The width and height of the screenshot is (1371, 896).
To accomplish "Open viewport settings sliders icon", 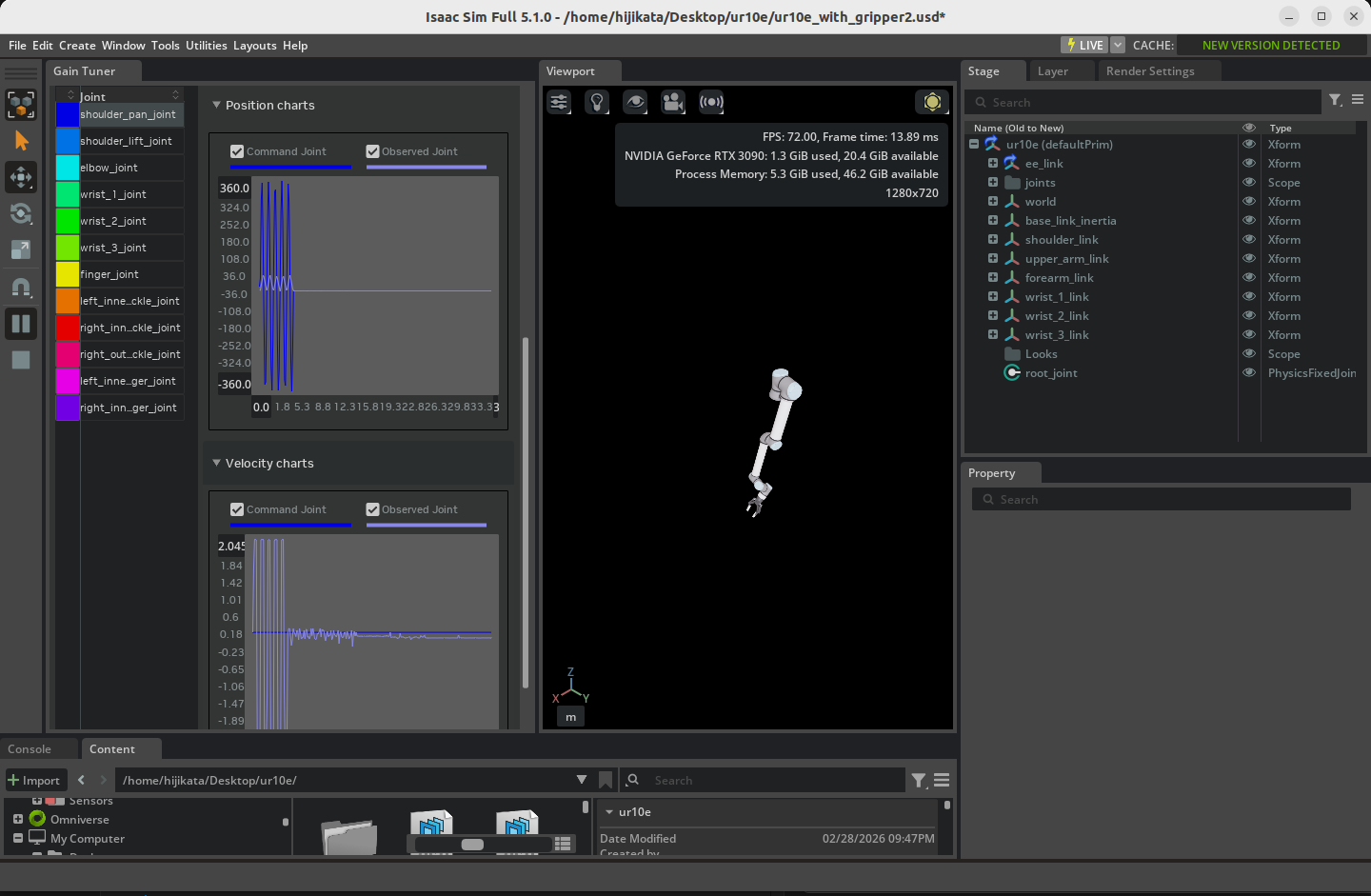I will pyautogui.click(x=559, y=102).
